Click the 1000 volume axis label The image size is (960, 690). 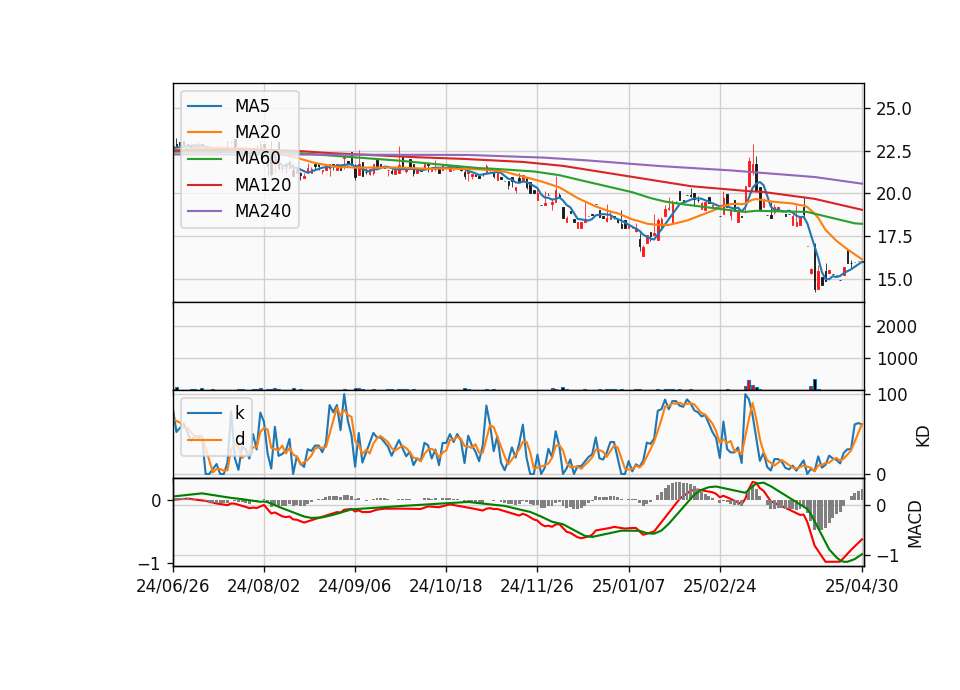(x=897, y=359)
